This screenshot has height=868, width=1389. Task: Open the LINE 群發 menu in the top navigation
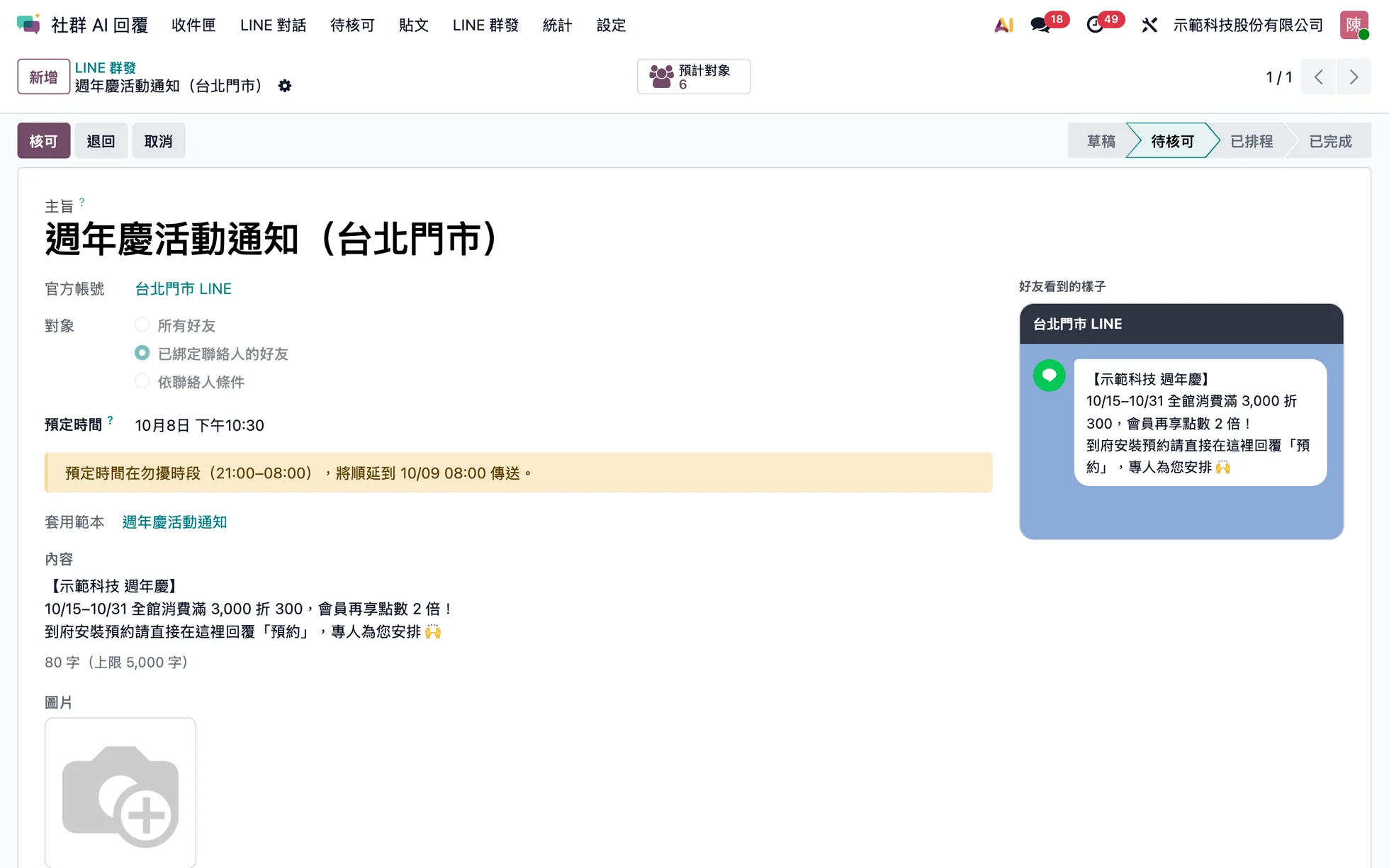click(x=485, y=25)
